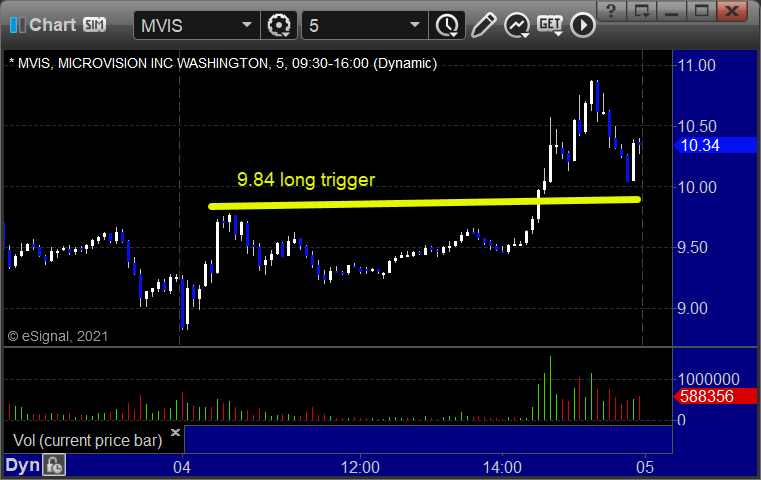Click the play replay button

point(582,25)
